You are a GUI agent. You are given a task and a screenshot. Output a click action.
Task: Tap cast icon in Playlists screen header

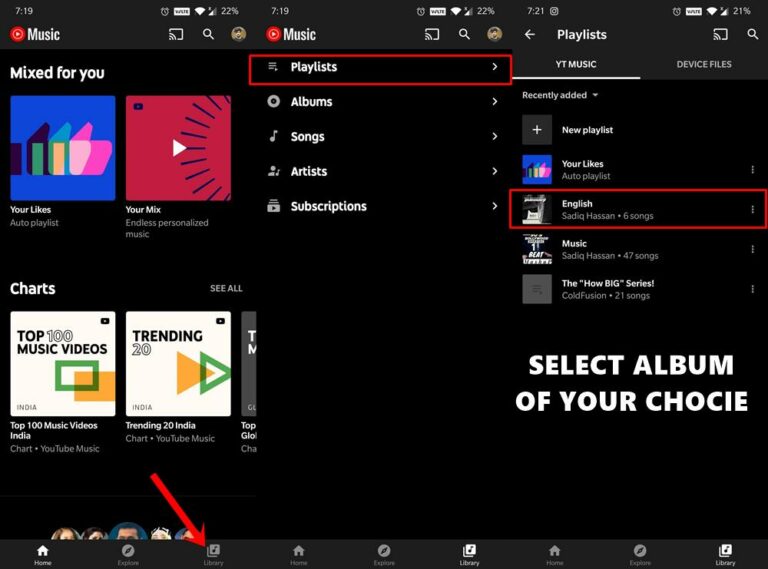click(720, 34)
